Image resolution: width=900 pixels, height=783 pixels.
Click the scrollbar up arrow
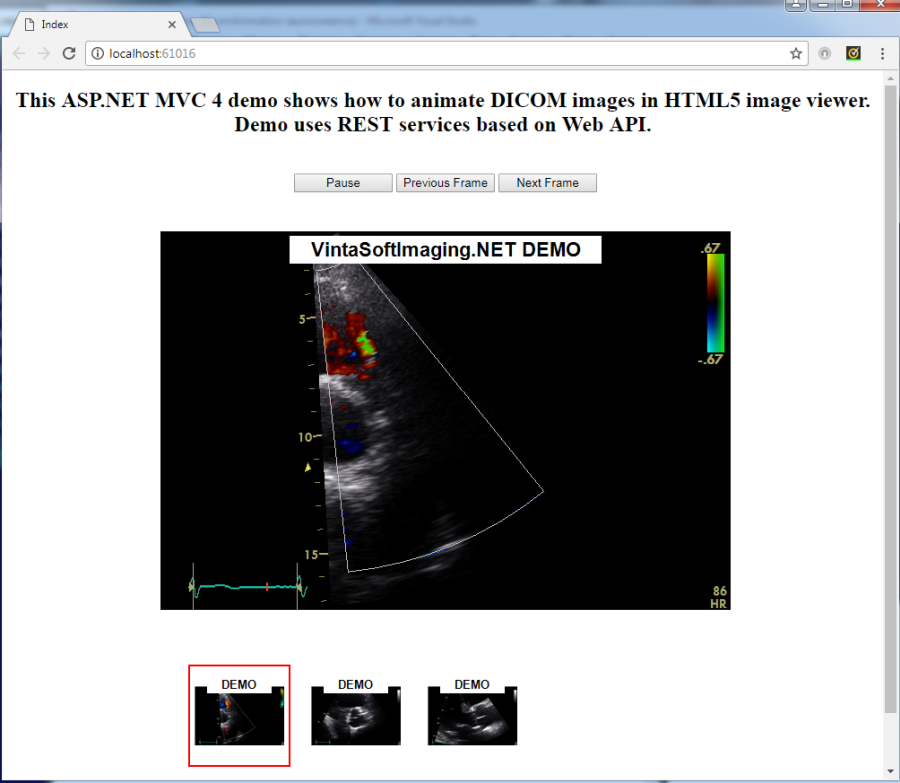[890, 78]
